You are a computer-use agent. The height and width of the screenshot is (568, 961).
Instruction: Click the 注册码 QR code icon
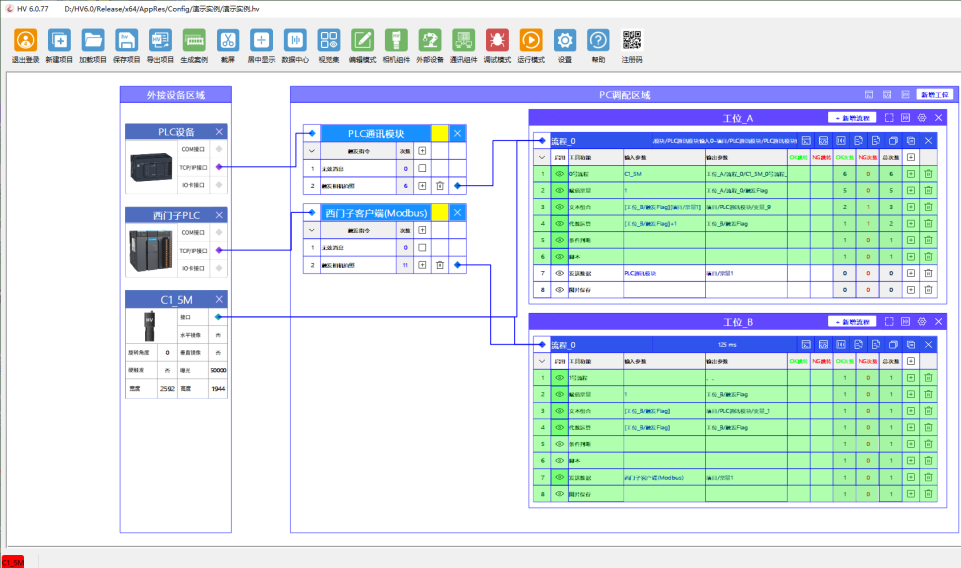click(632, 41)
